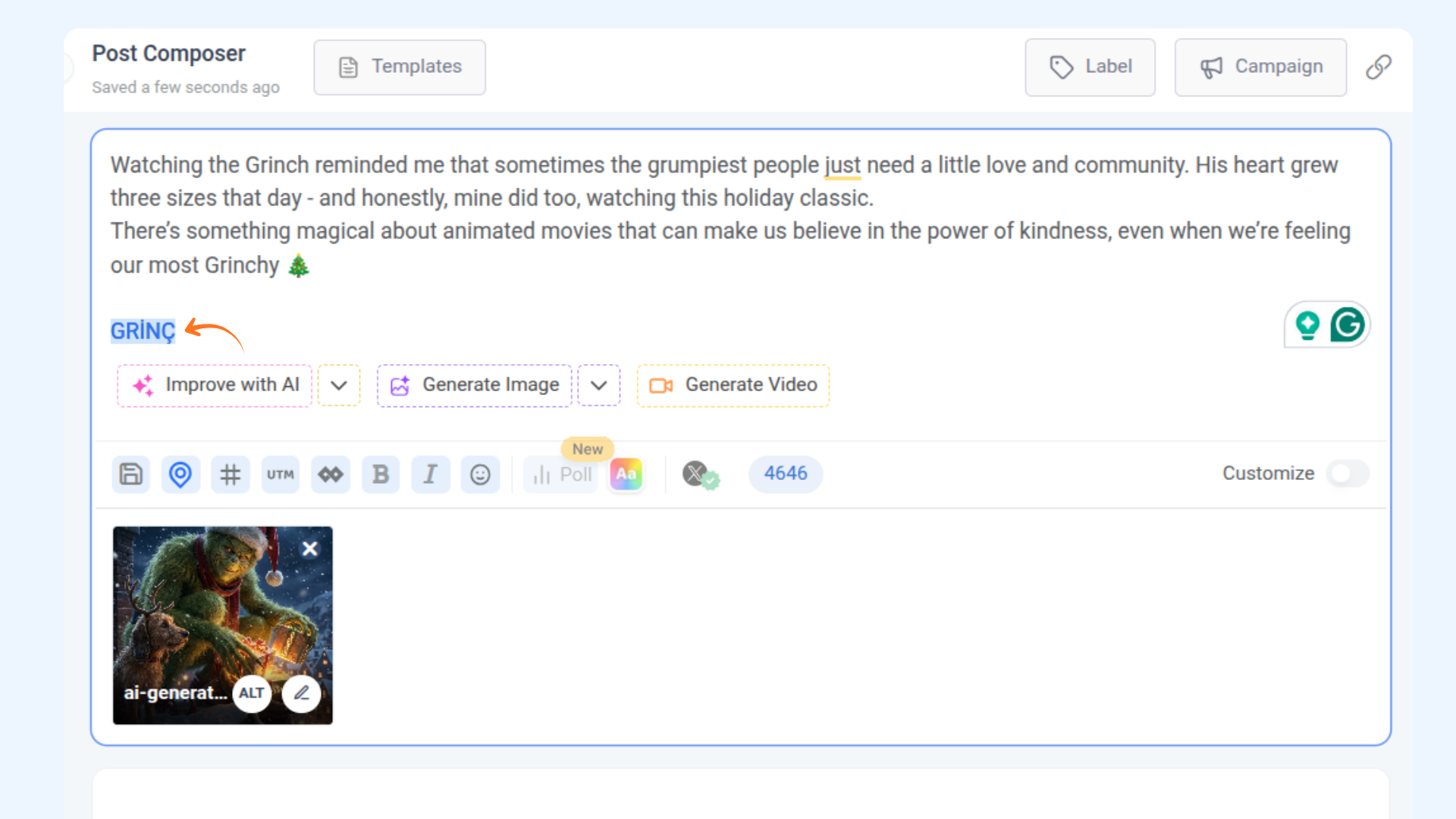Viewport: 1456px width, 819px height.
Task: Click the Generate Video button
Action: tap(733, 385)
